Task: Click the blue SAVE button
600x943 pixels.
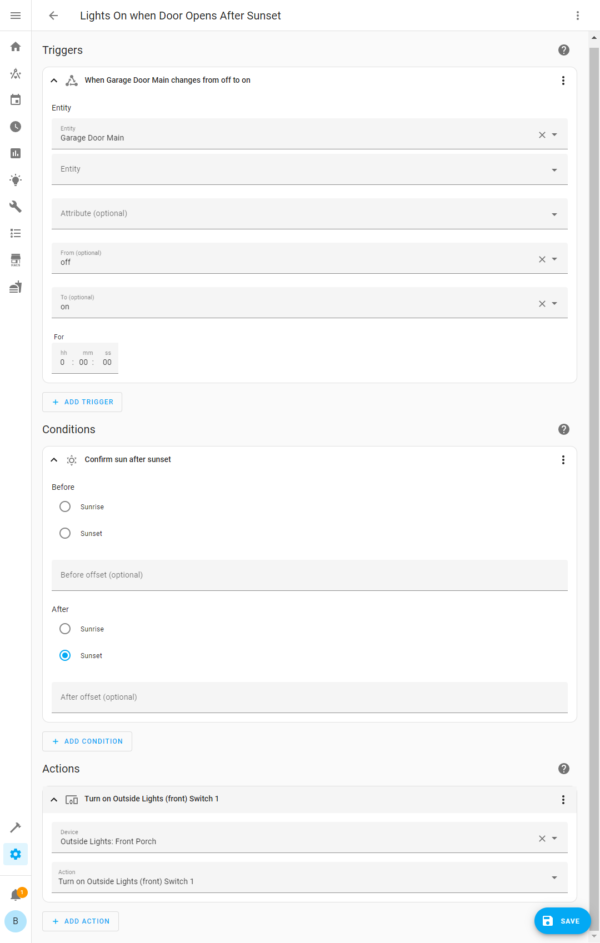Action: [x=562, y=920]
